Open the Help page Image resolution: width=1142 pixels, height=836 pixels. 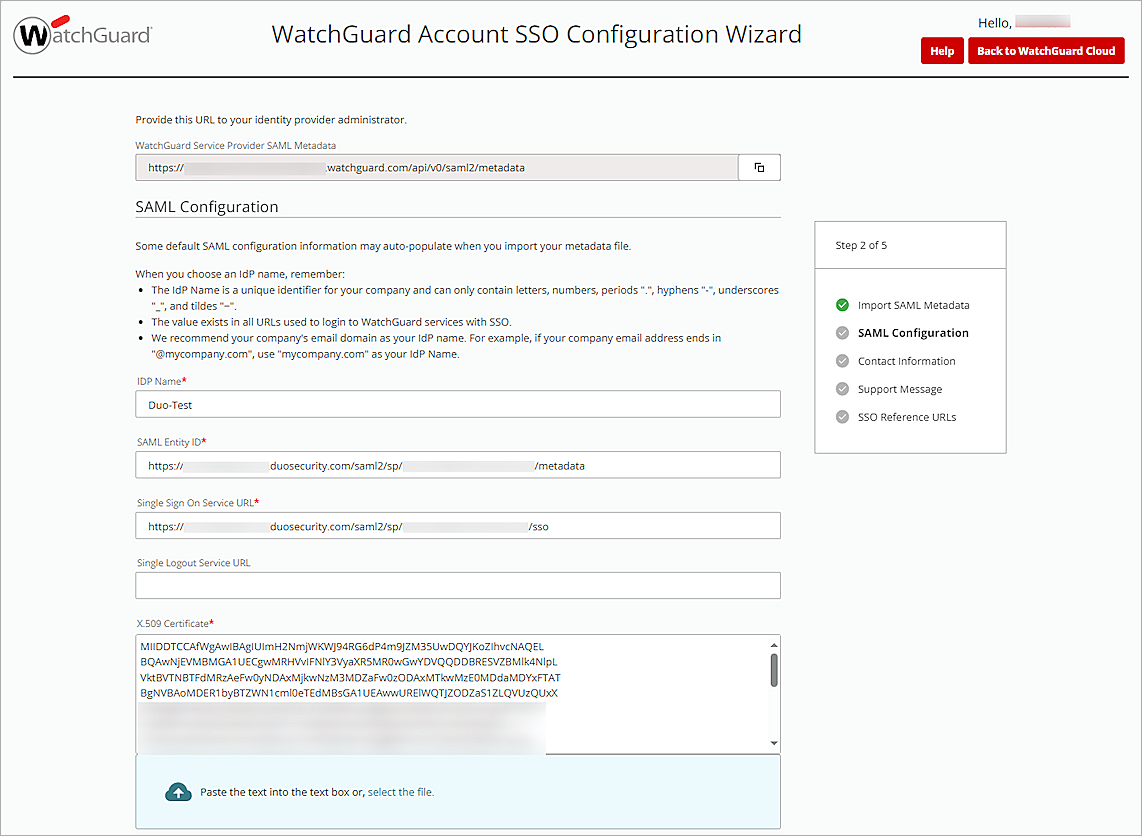click(x=941, y=50)
